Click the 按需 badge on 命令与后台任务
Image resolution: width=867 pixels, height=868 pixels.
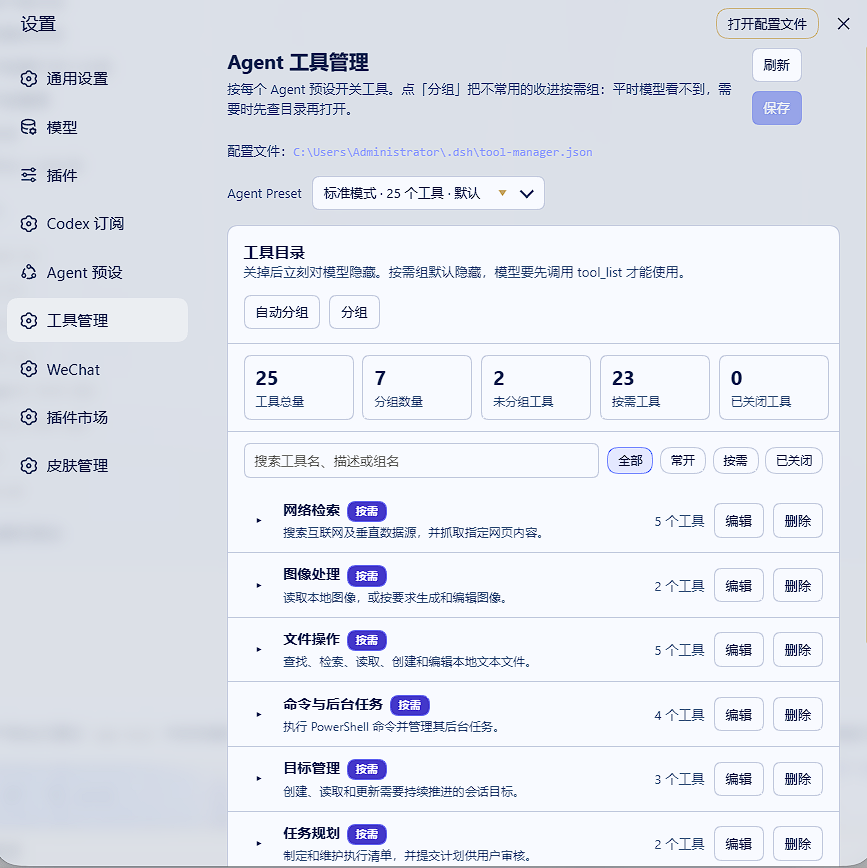[410, 705]
